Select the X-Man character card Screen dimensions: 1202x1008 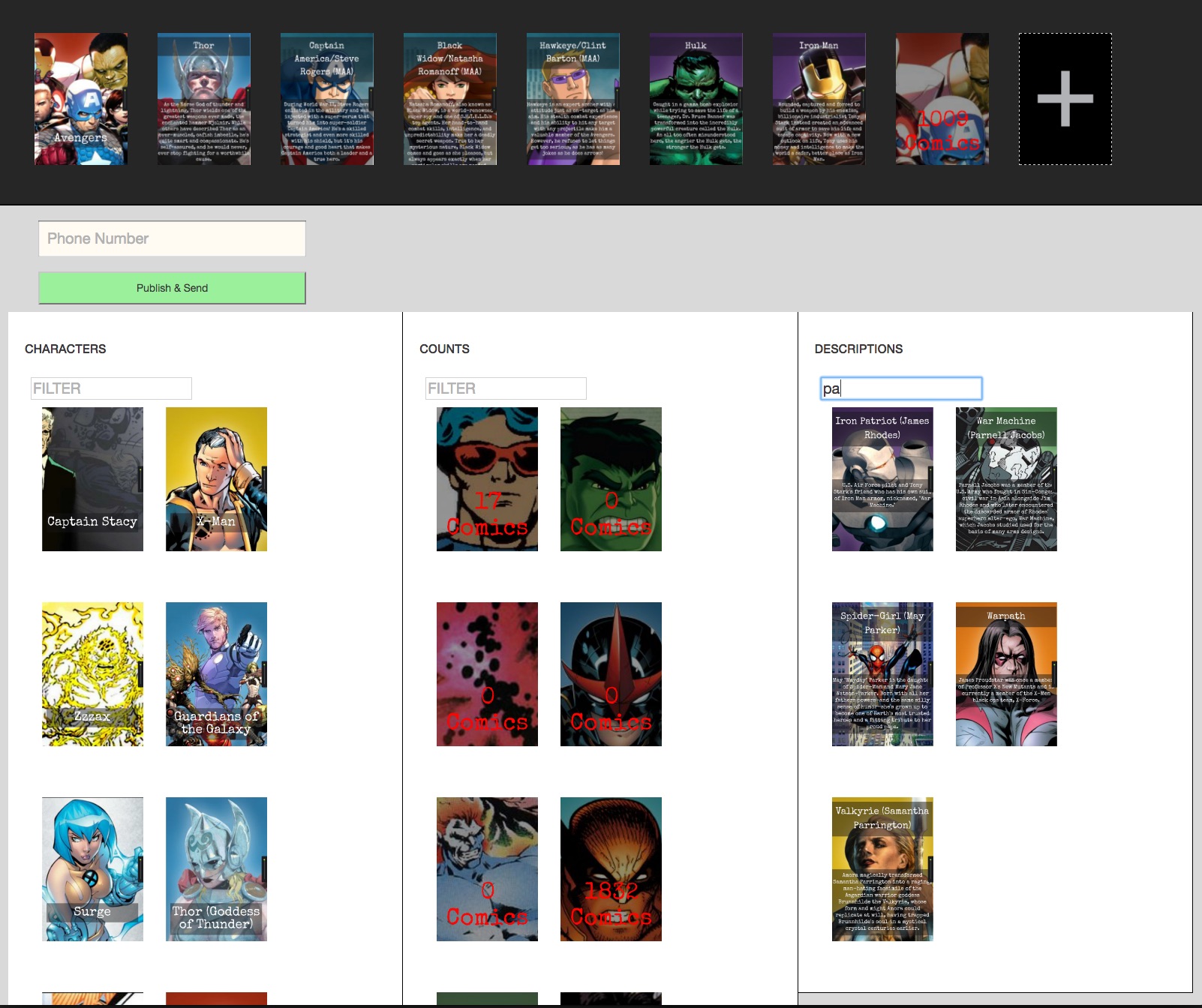[x=216, y=479]
